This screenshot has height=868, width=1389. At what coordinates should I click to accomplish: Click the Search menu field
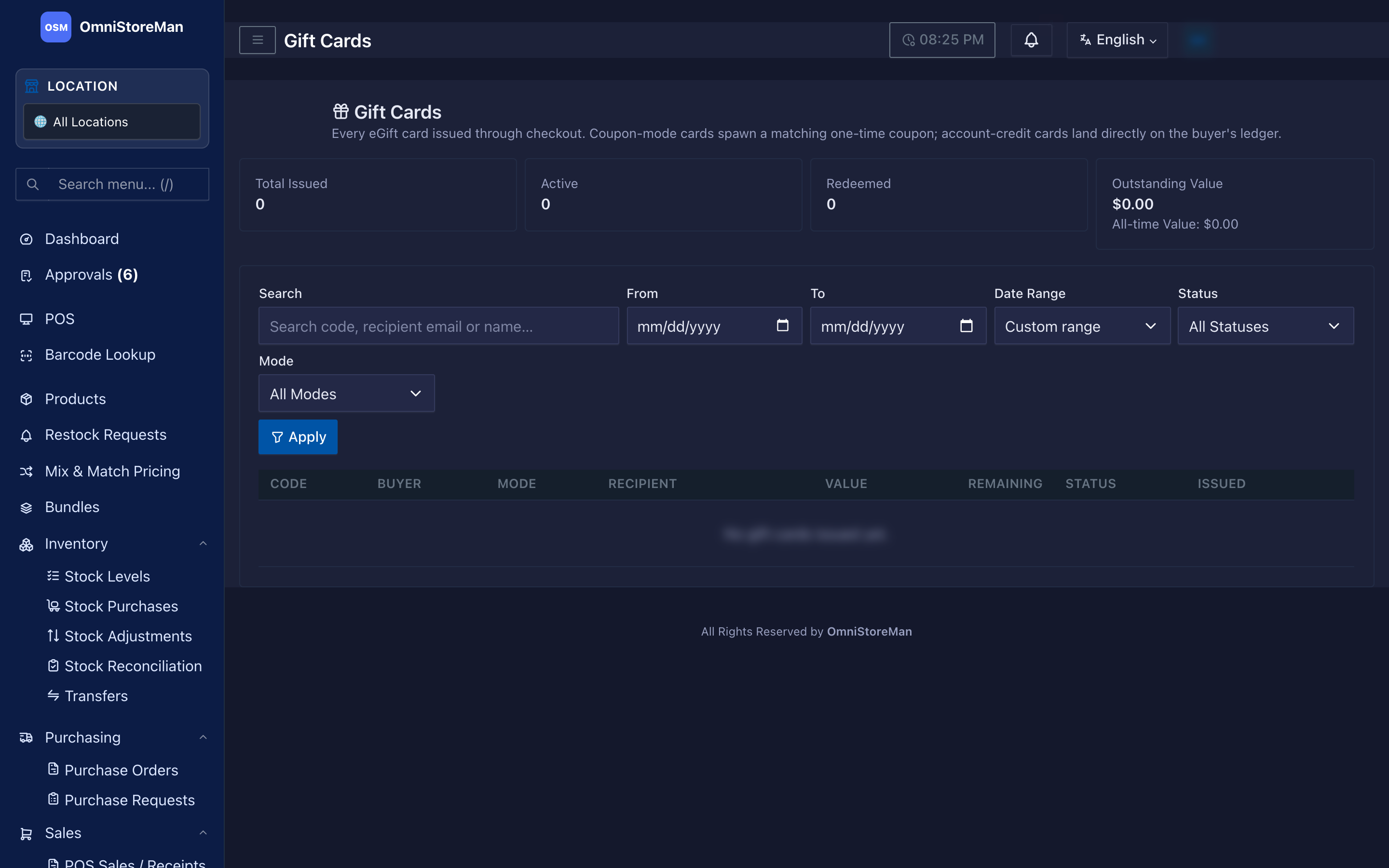pos(112,184)
